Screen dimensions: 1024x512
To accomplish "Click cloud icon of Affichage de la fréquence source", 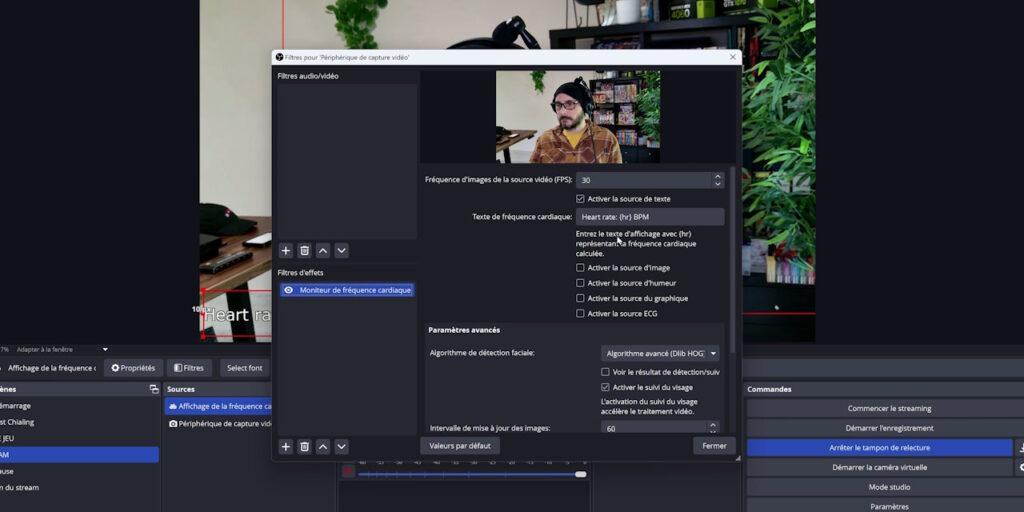I will pyautogui.click(x=173, y=406).
